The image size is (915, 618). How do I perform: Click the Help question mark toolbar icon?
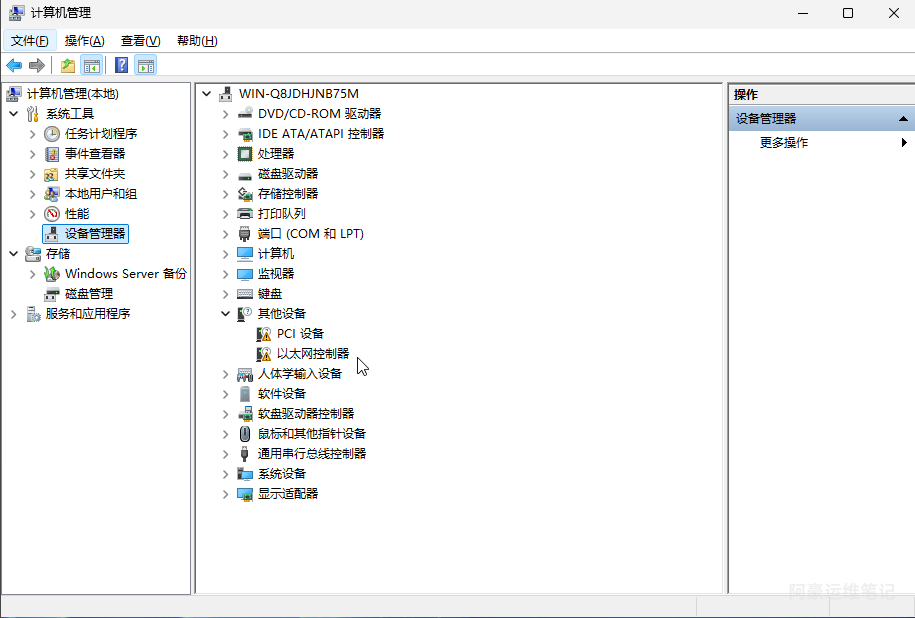(x=121, y=66)
